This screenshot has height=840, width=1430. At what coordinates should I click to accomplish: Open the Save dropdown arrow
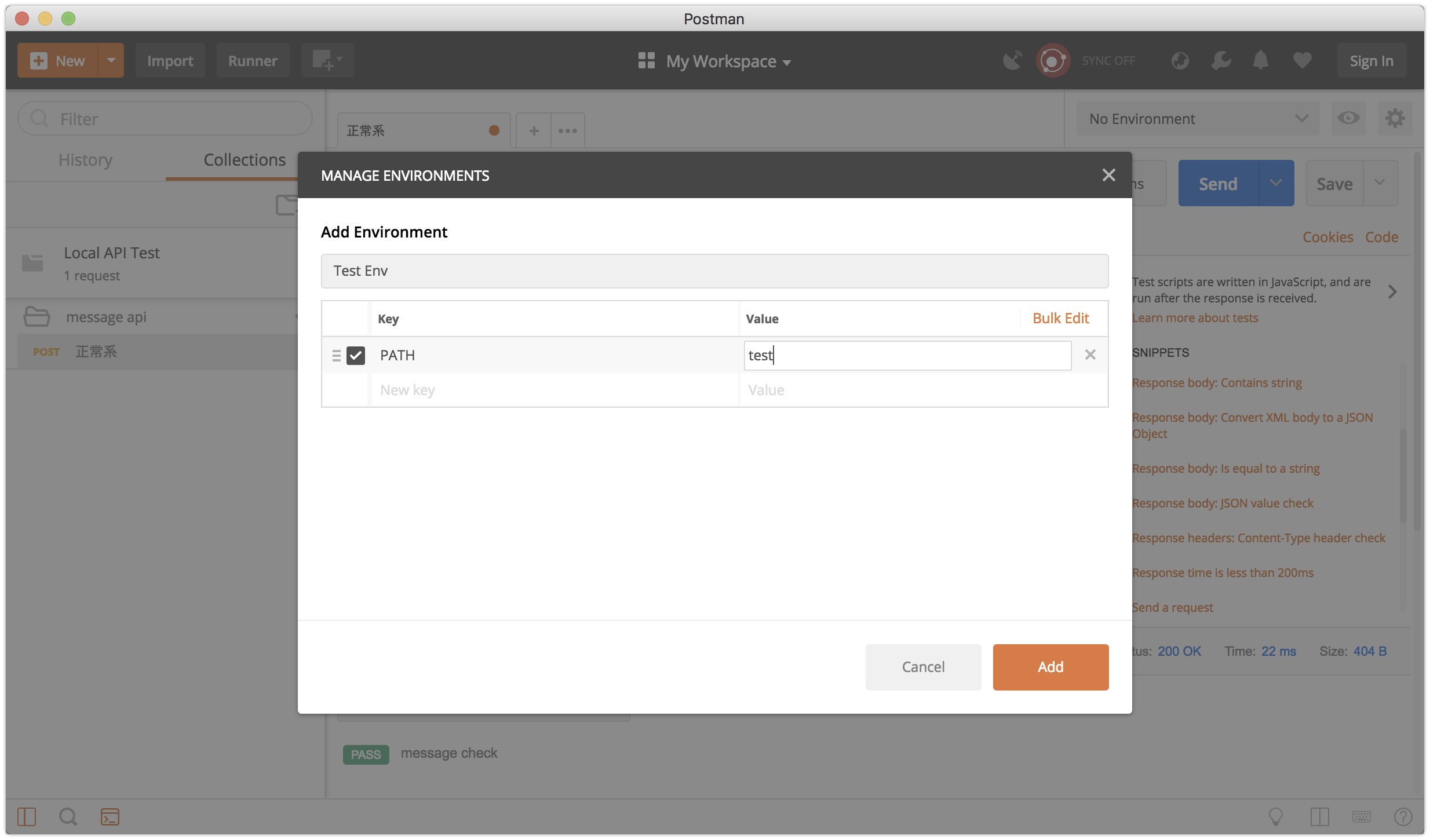click(1380, 184)
